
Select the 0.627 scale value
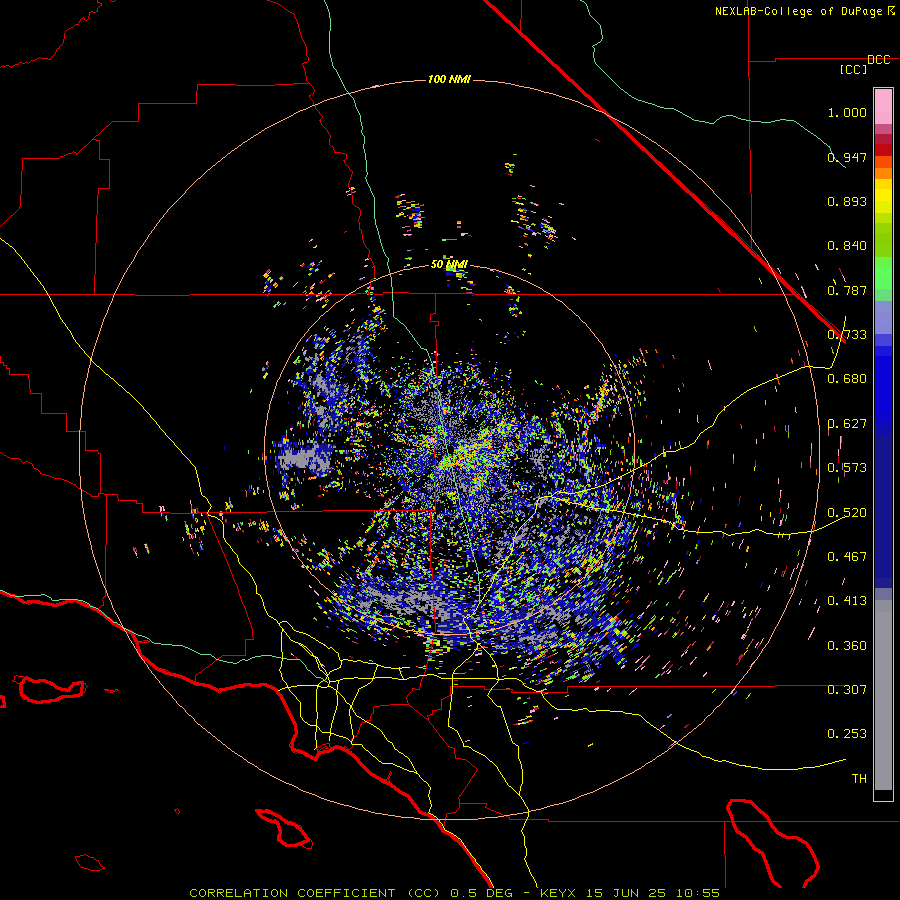(x=847, y=424)
